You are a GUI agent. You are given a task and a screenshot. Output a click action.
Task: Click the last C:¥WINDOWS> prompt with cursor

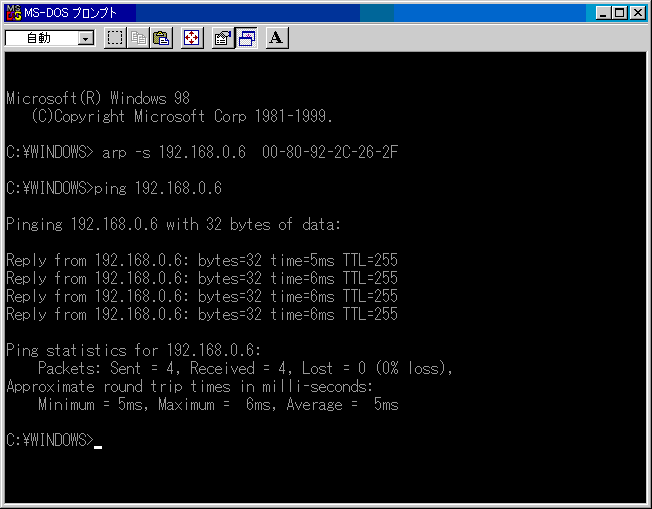point(54,440)
